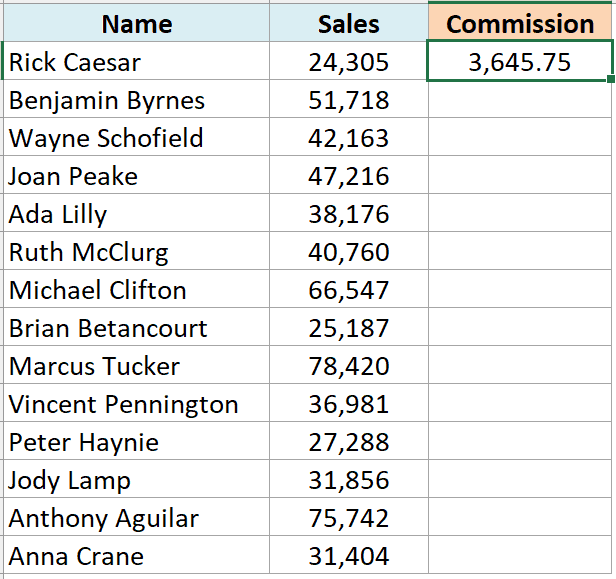
Task: Click the fill handle of the selected cell
Action: (x=610, y=79)
